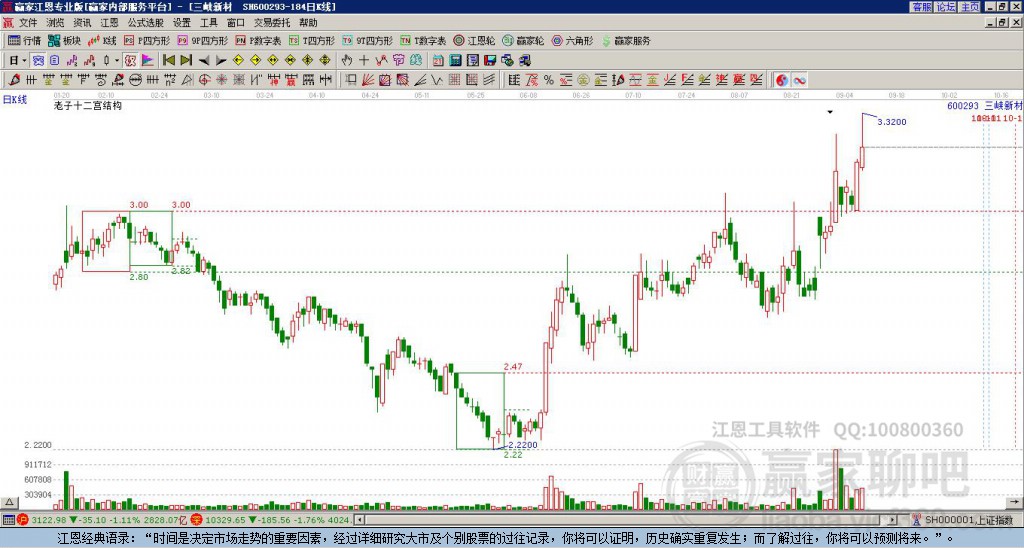The height and width of the screenshot is (548, 1024).
Task: Open the 工具 menu
Action: coord(208,23)
